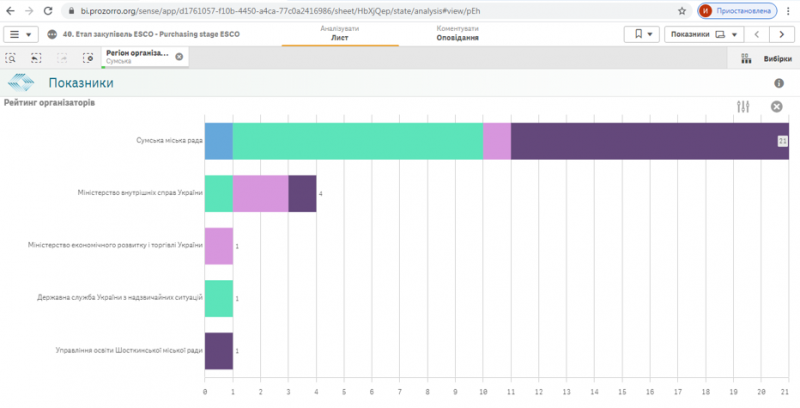
Task: Open chart exploration menu sliders icon
Action: point(743,107)
